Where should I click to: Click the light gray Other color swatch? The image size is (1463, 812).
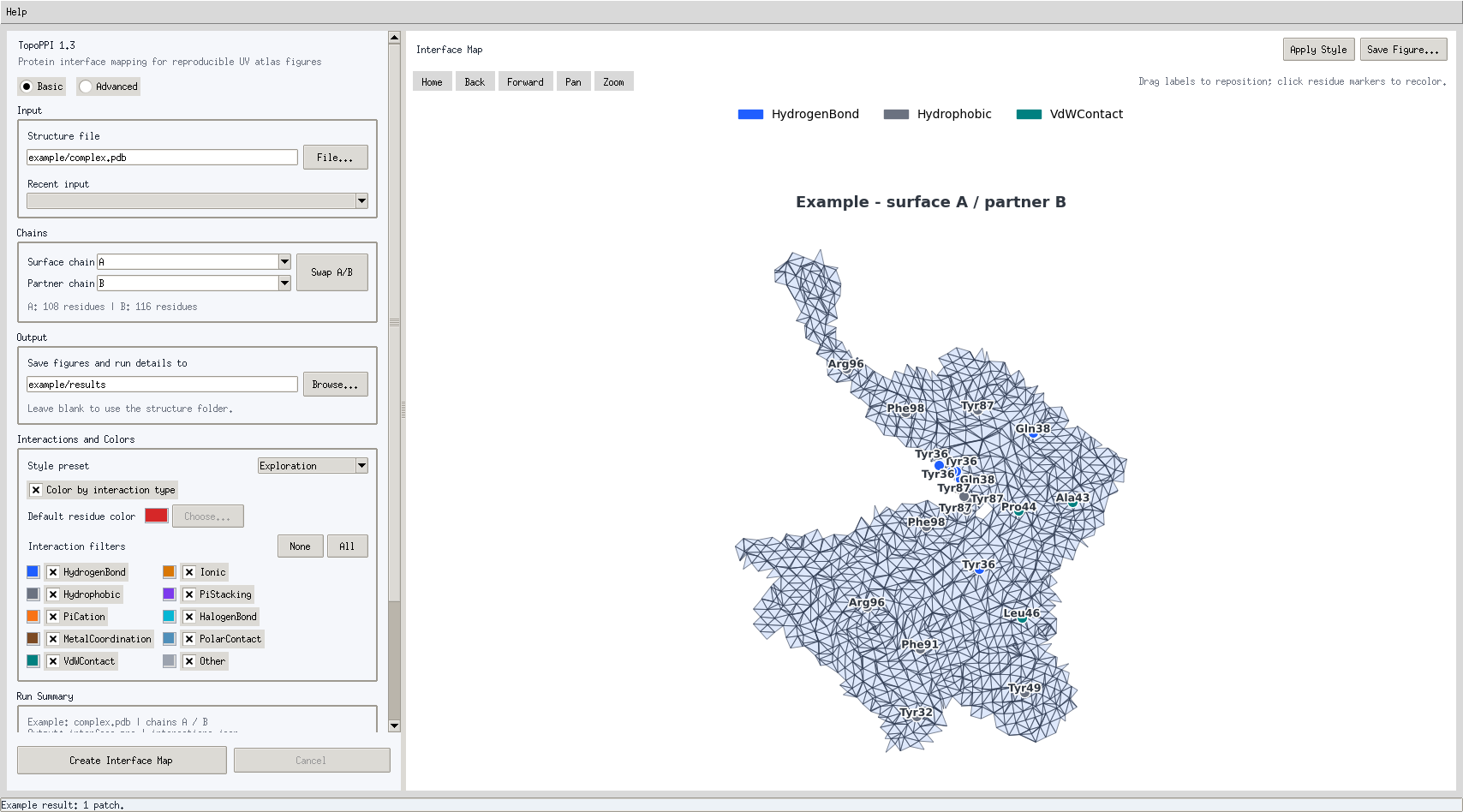click(169, 661)
